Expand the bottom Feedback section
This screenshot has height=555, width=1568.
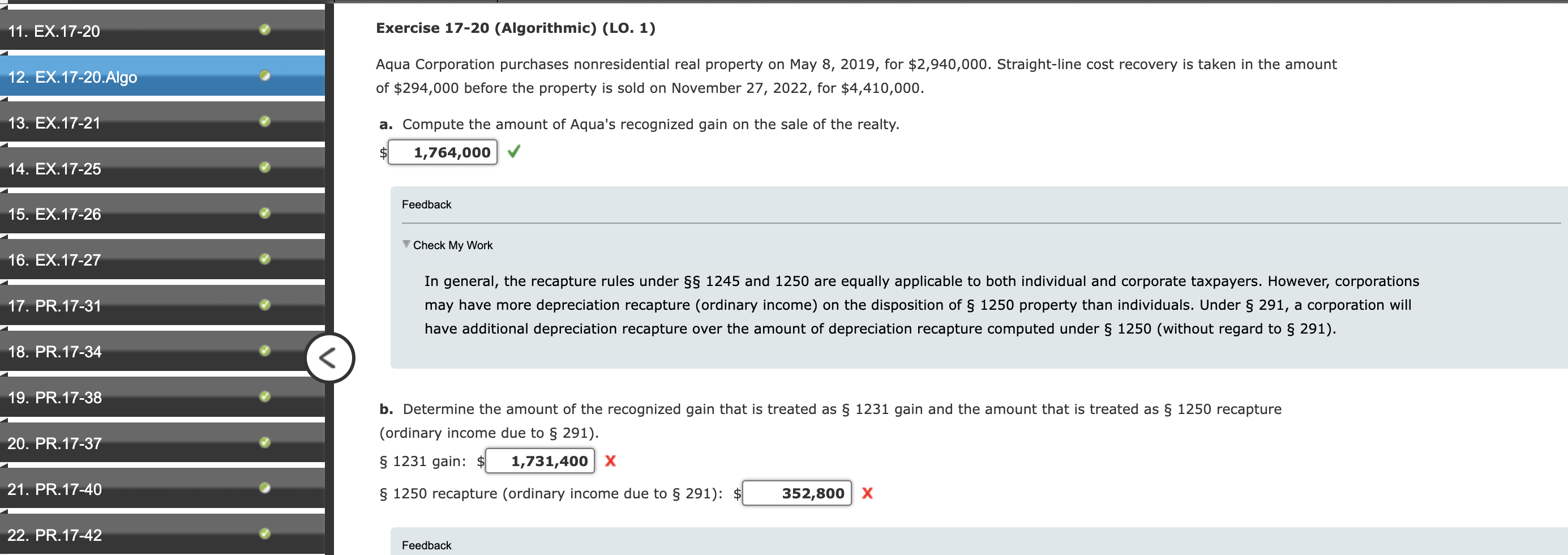pos(426,545)
